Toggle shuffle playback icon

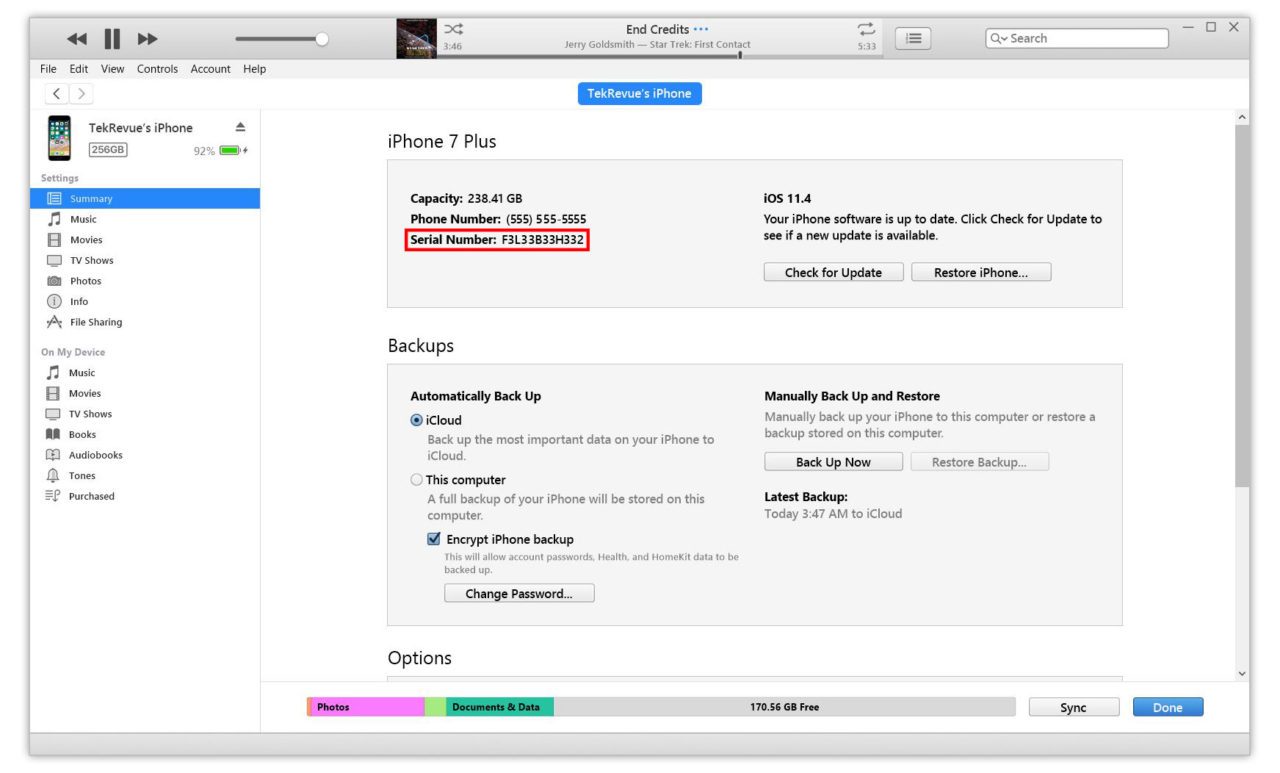click(453, 29)
